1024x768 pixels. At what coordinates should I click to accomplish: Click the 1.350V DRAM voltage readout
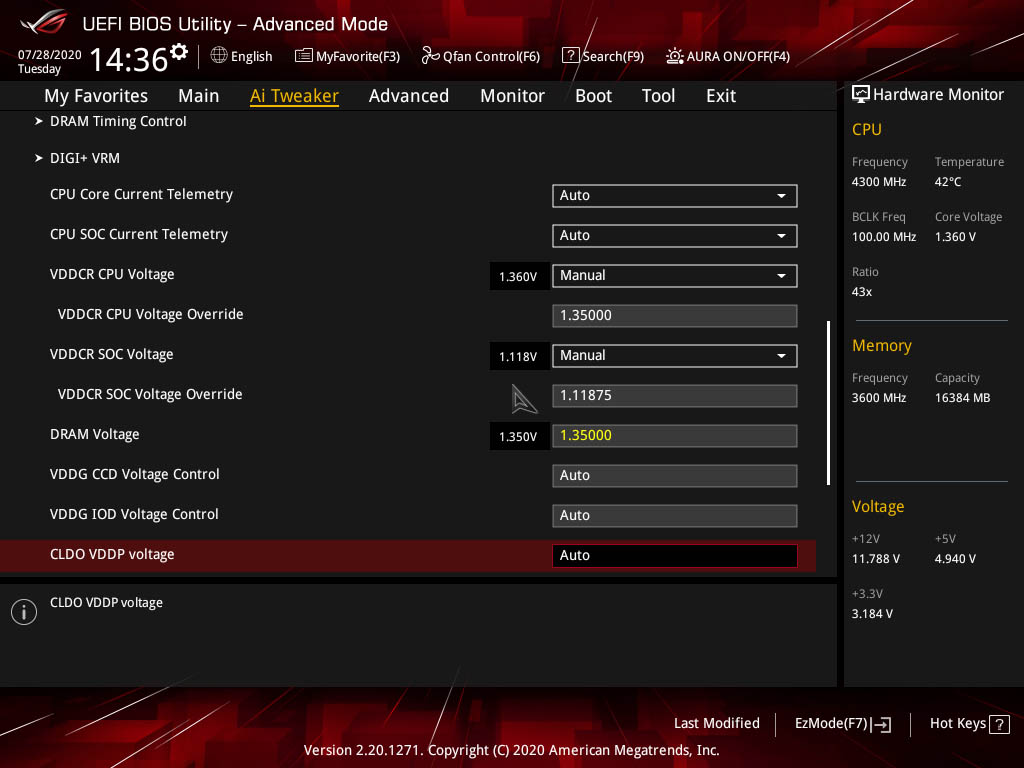tap(519, 436)
